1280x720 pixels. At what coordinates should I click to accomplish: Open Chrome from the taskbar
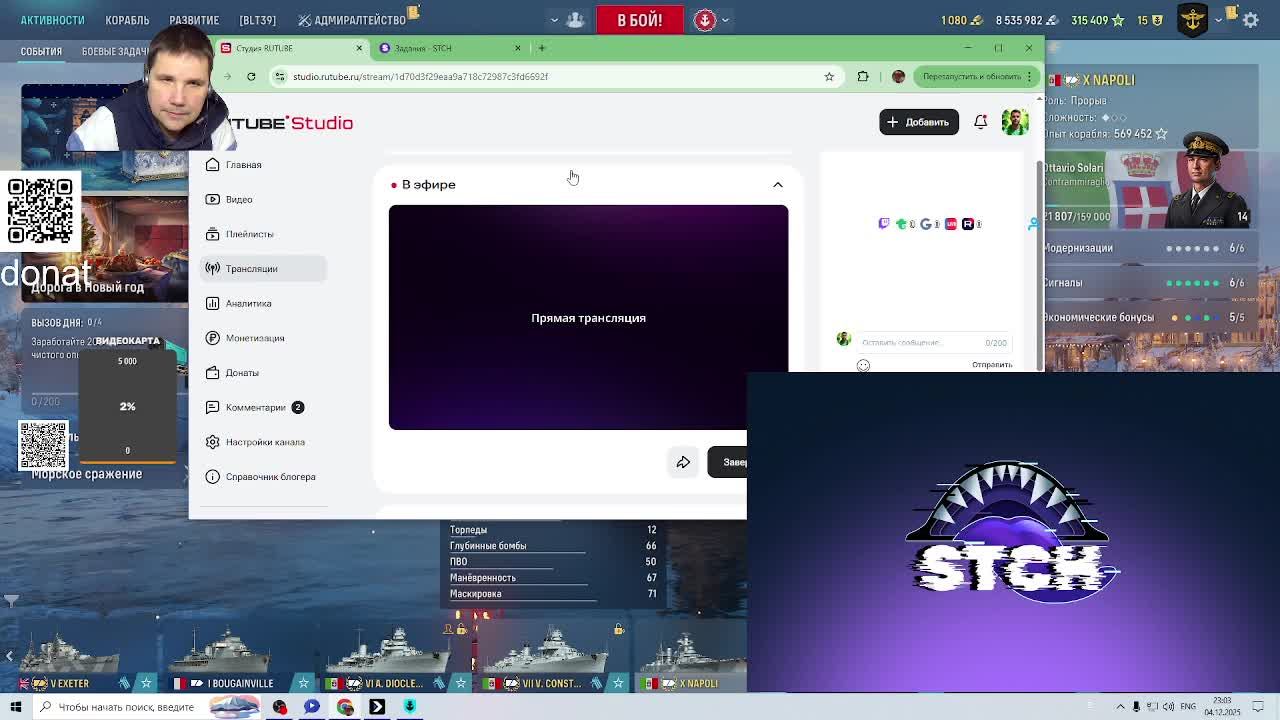(345, 707)
